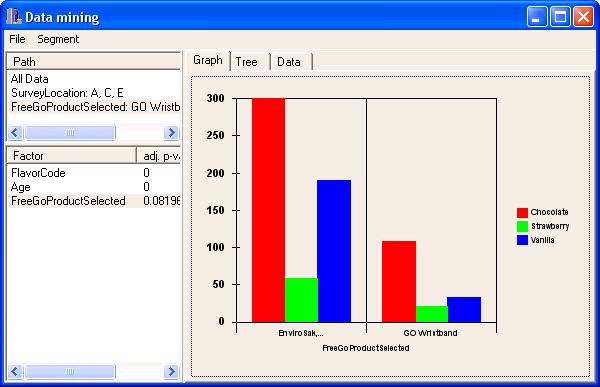
Task: Click the Path panel horizontal scrollbar thumb
Action: coord(70,133)
